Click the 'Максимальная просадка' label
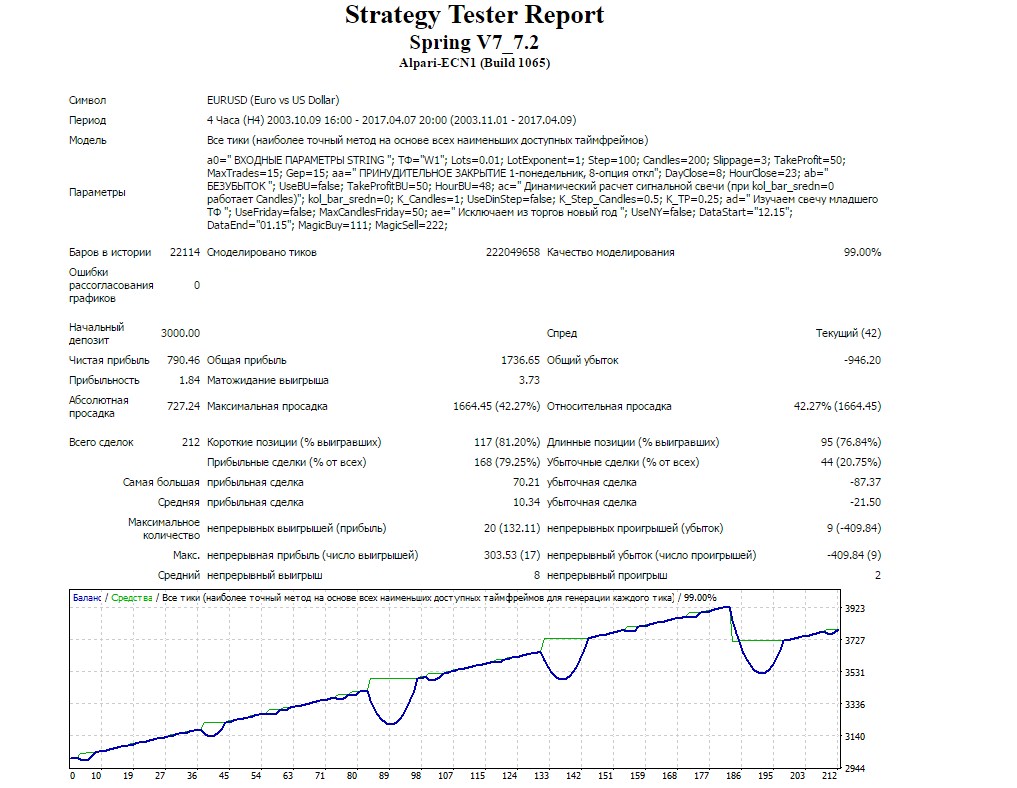 (x=267, y=406)
